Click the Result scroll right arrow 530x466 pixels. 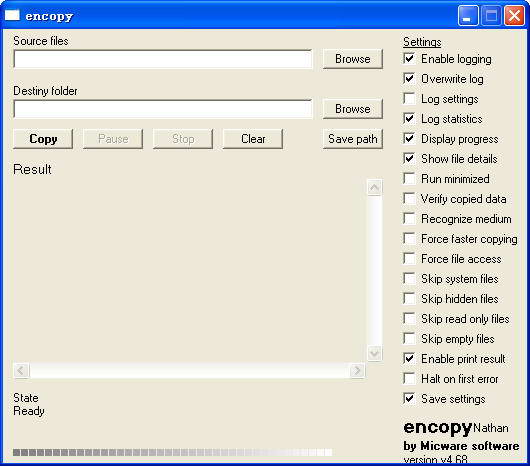[357, 370]
